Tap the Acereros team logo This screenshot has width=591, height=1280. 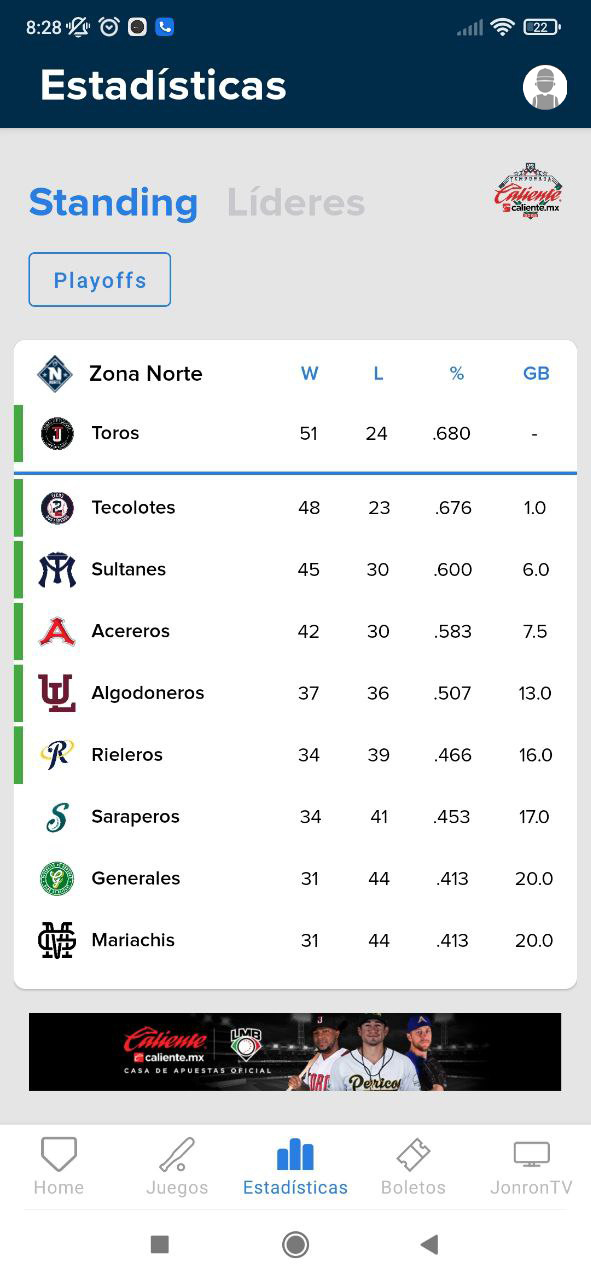57,632
